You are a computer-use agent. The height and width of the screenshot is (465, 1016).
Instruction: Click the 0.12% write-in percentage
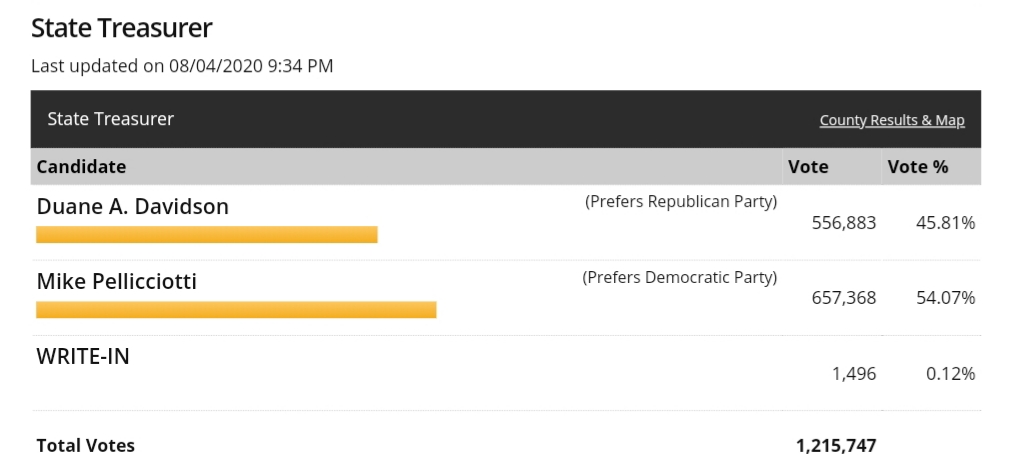click(x=949, y=374)
